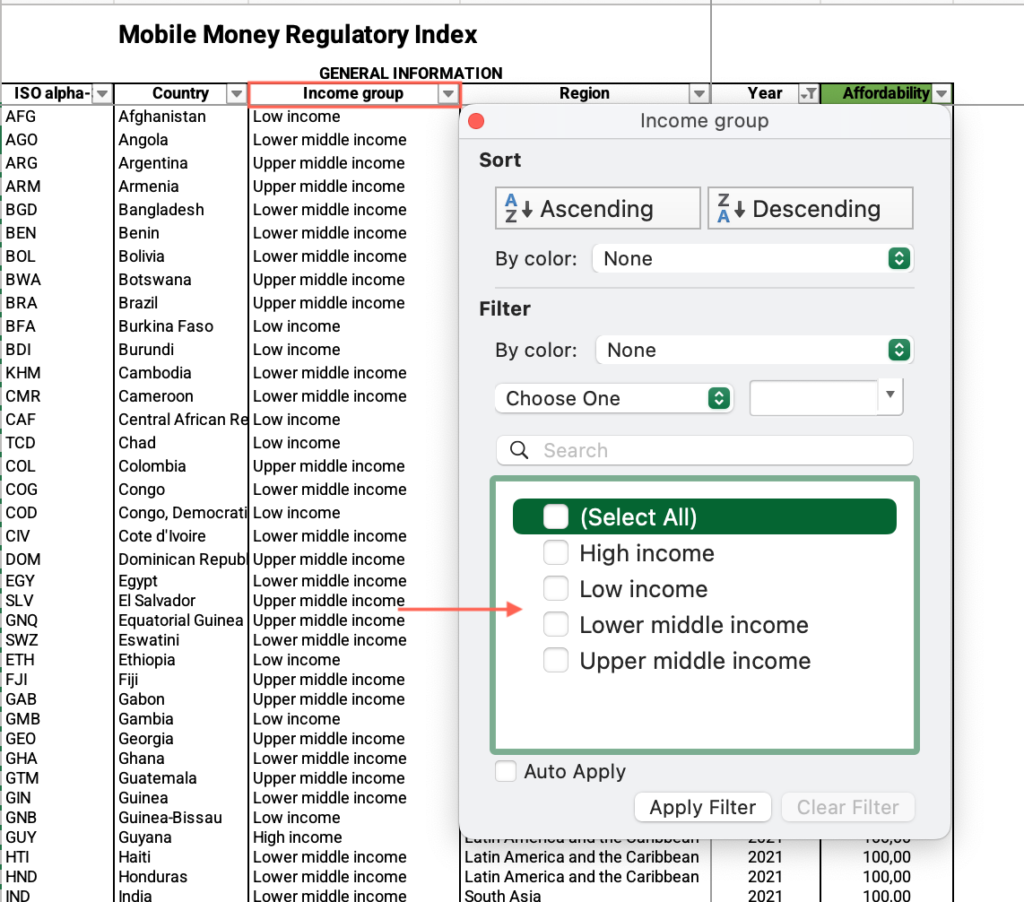The image size is (1024, 902).
Task: Open the Choose One condition dropdown
Action: 614,398
